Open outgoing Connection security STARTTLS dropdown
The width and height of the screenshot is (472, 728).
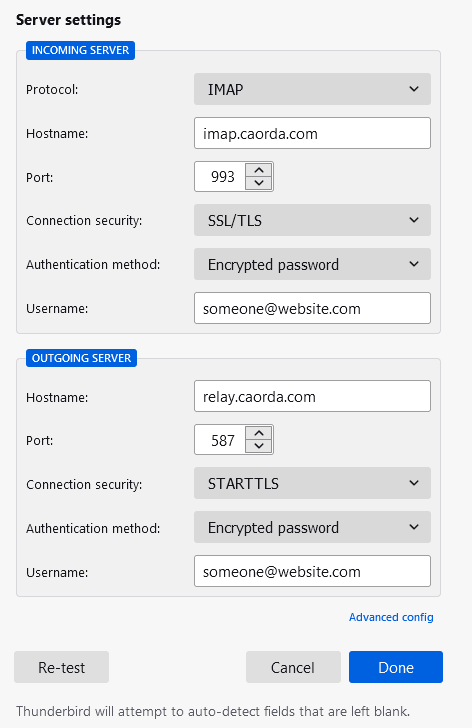pos(312,483)
